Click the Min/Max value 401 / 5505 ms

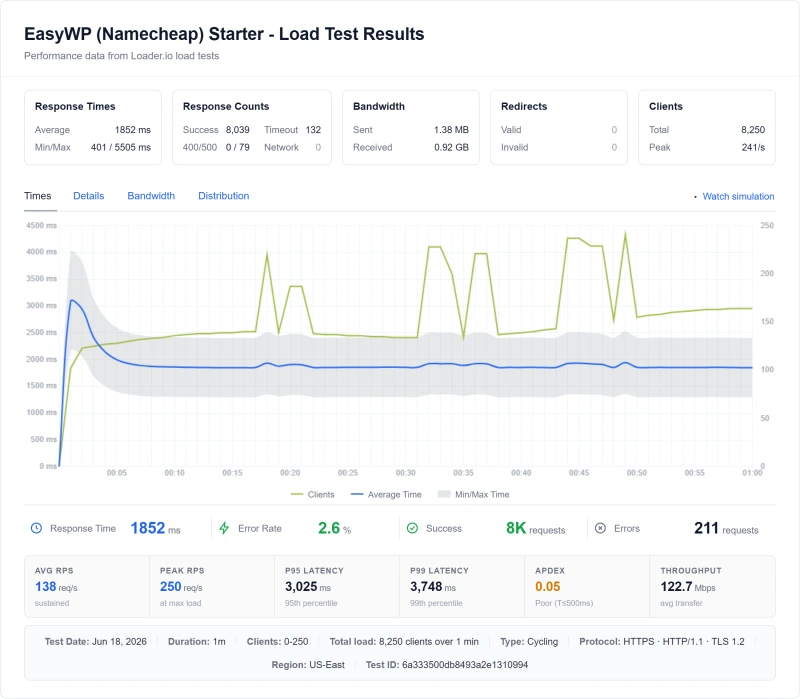(121, 147)
